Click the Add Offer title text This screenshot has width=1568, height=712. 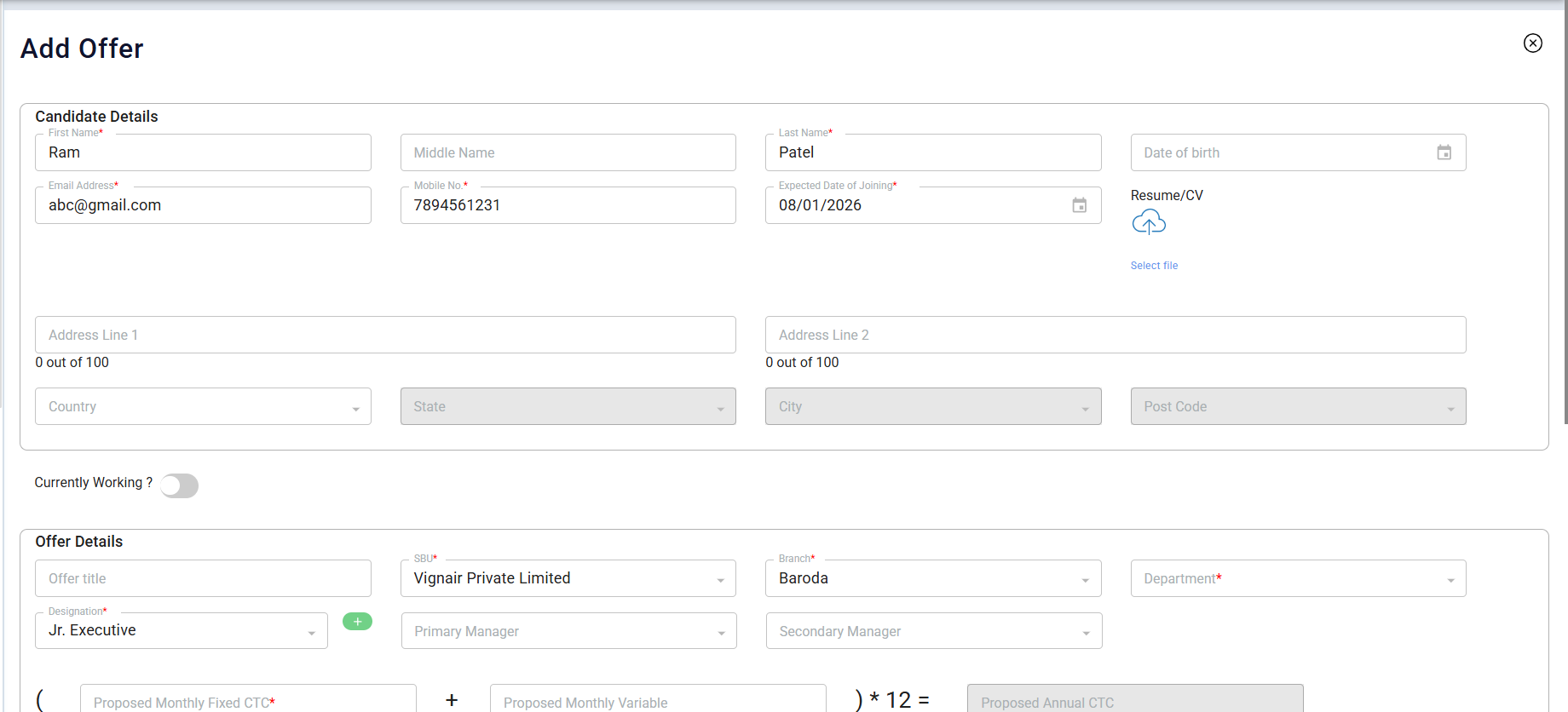[x=82, y=49]
